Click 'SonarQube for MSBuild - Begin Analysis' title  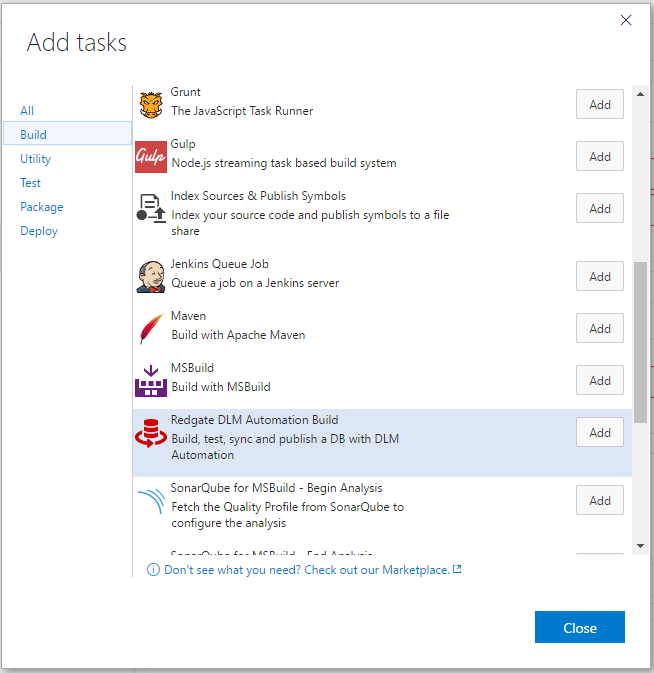pos(276,488)
